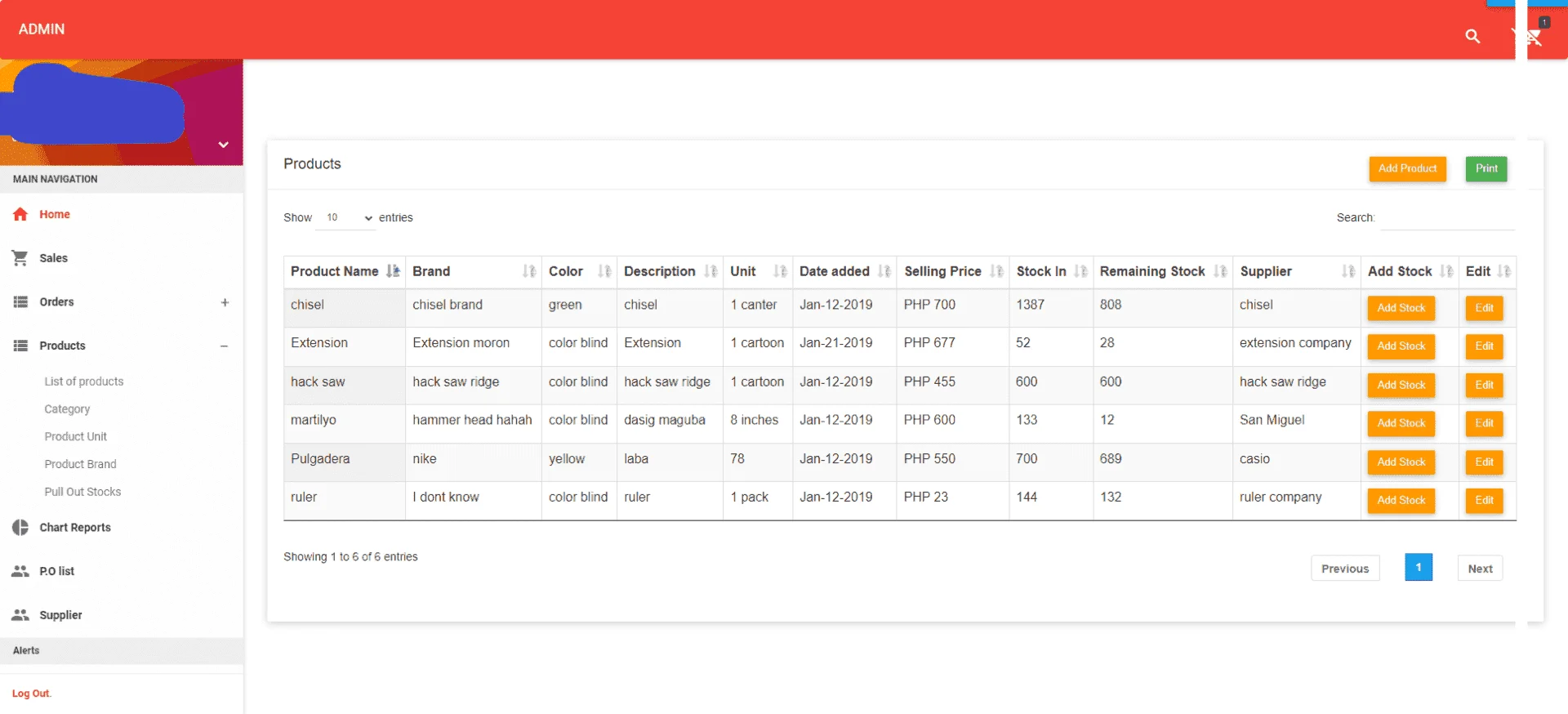Click the Supplier people icon
The width and height of the screenshot is (1568, 714).
(20, 615)
